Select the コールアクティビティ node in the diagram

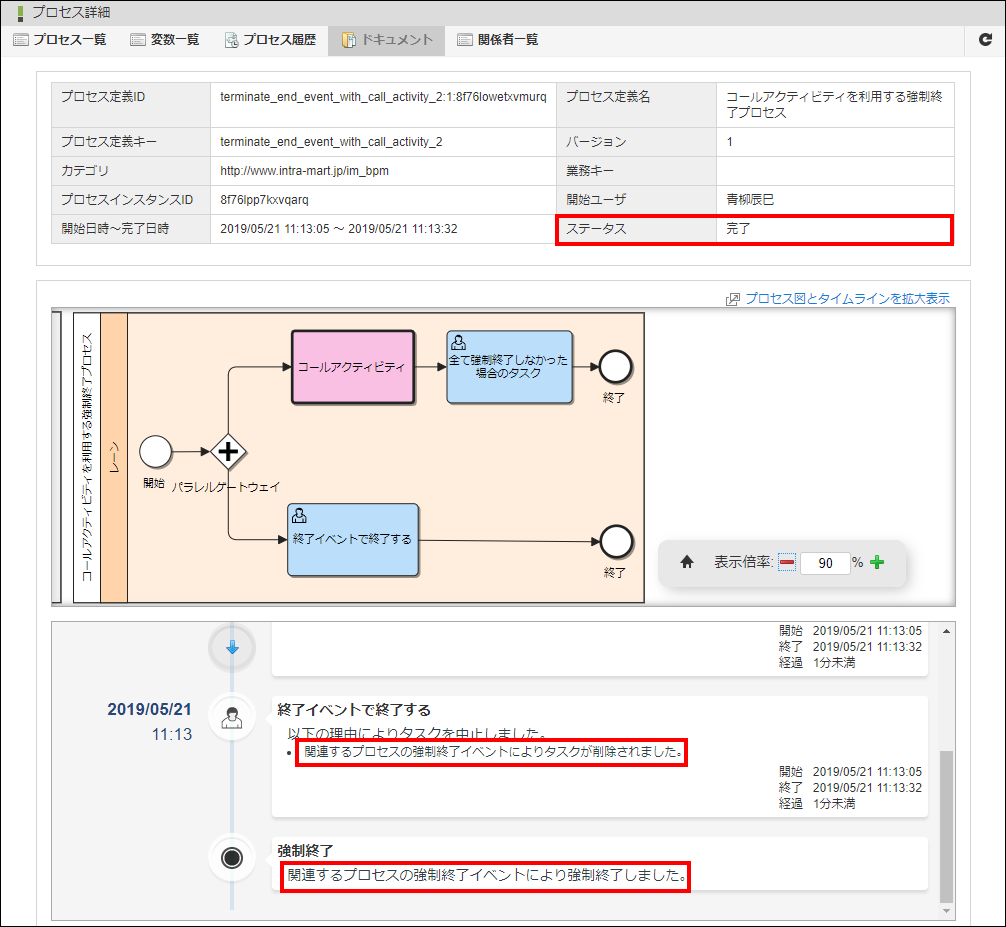pyautogui.click(x=353, y=368)
